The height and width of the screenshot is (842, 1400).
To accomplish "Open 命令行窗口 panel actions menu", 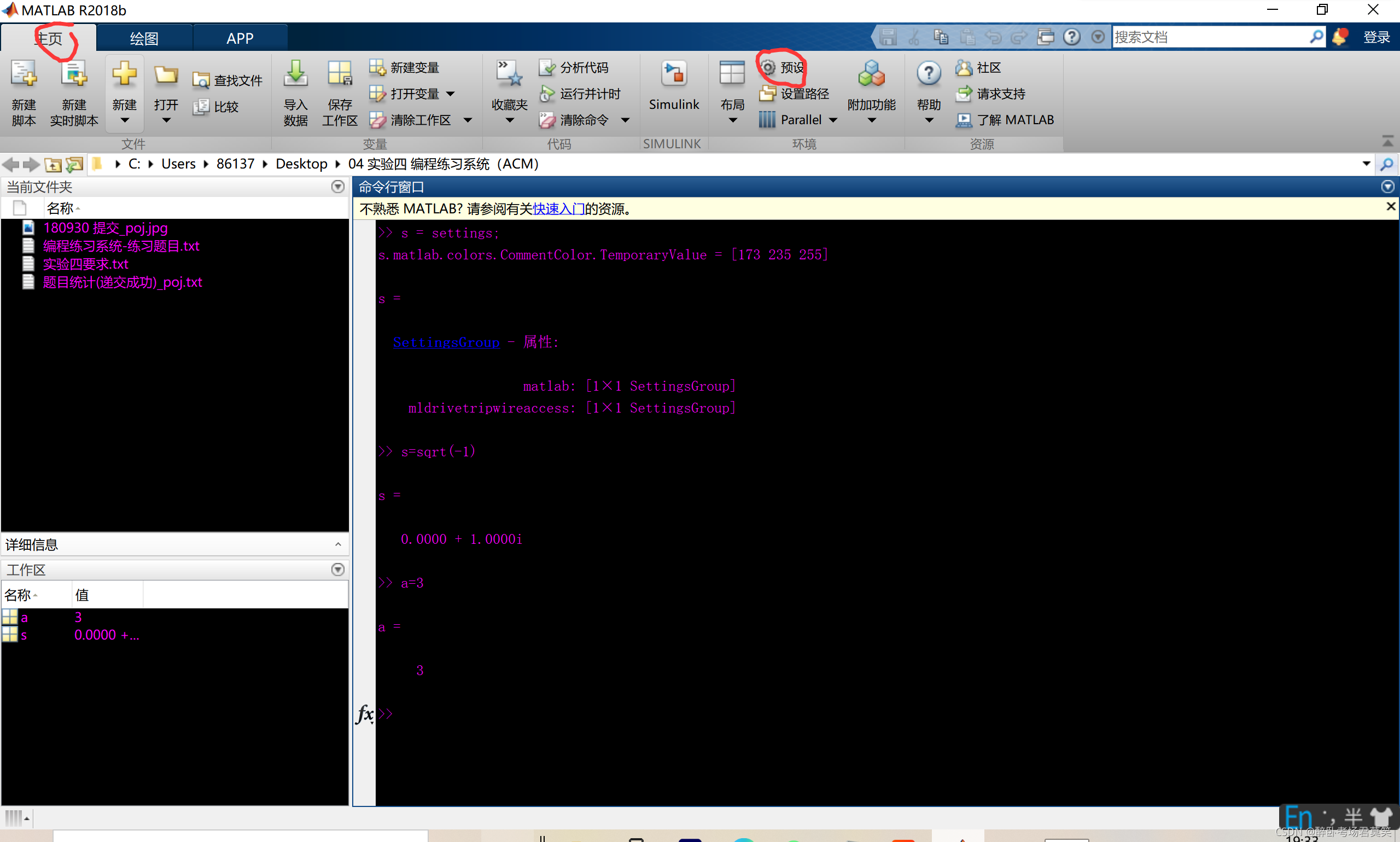I will [x=1387, y=187].
